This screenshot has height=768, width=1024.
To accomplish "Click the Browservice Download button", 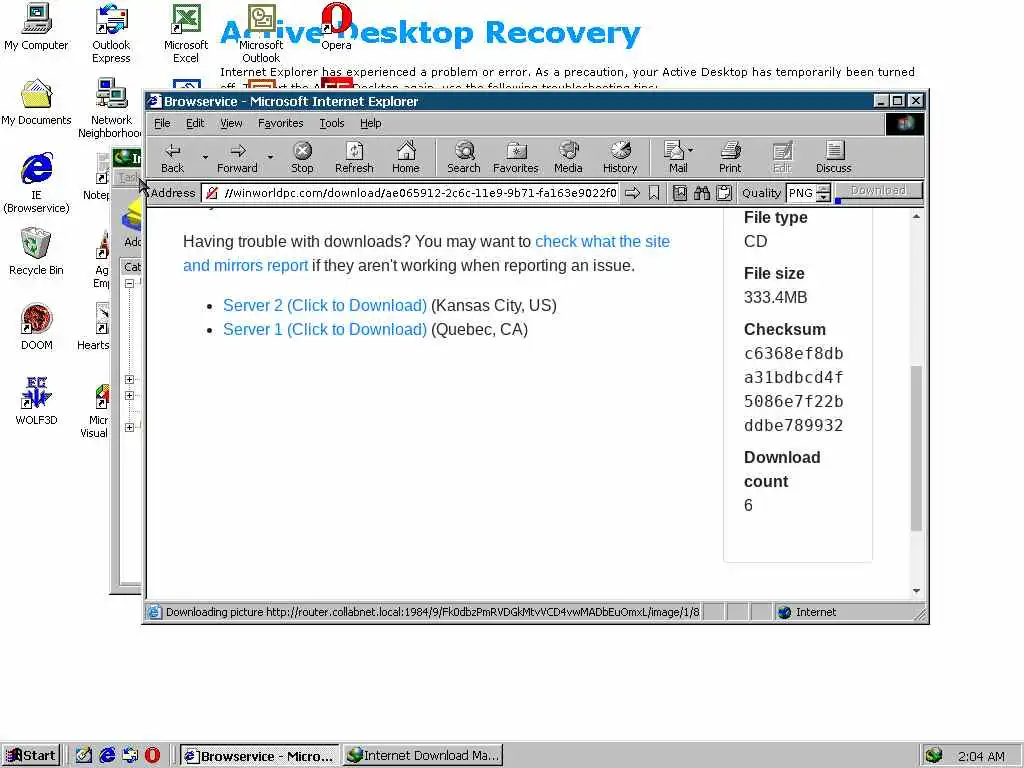I will pyautogui.click(x=879, y=191).
